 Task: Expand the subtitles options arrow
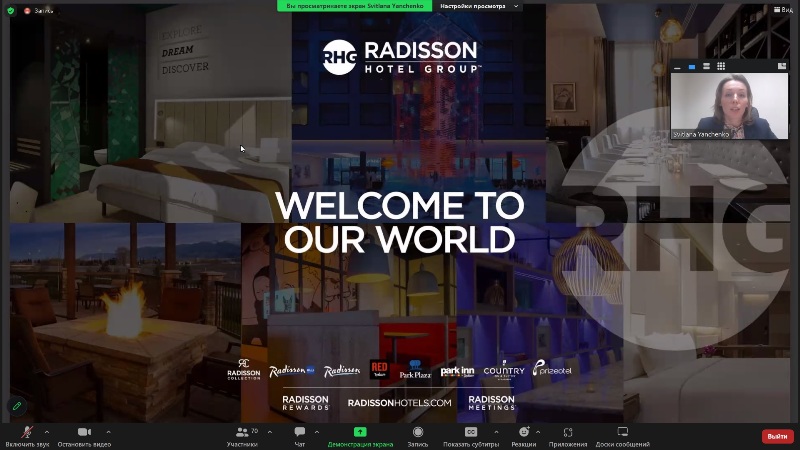[x=496, y=432]
